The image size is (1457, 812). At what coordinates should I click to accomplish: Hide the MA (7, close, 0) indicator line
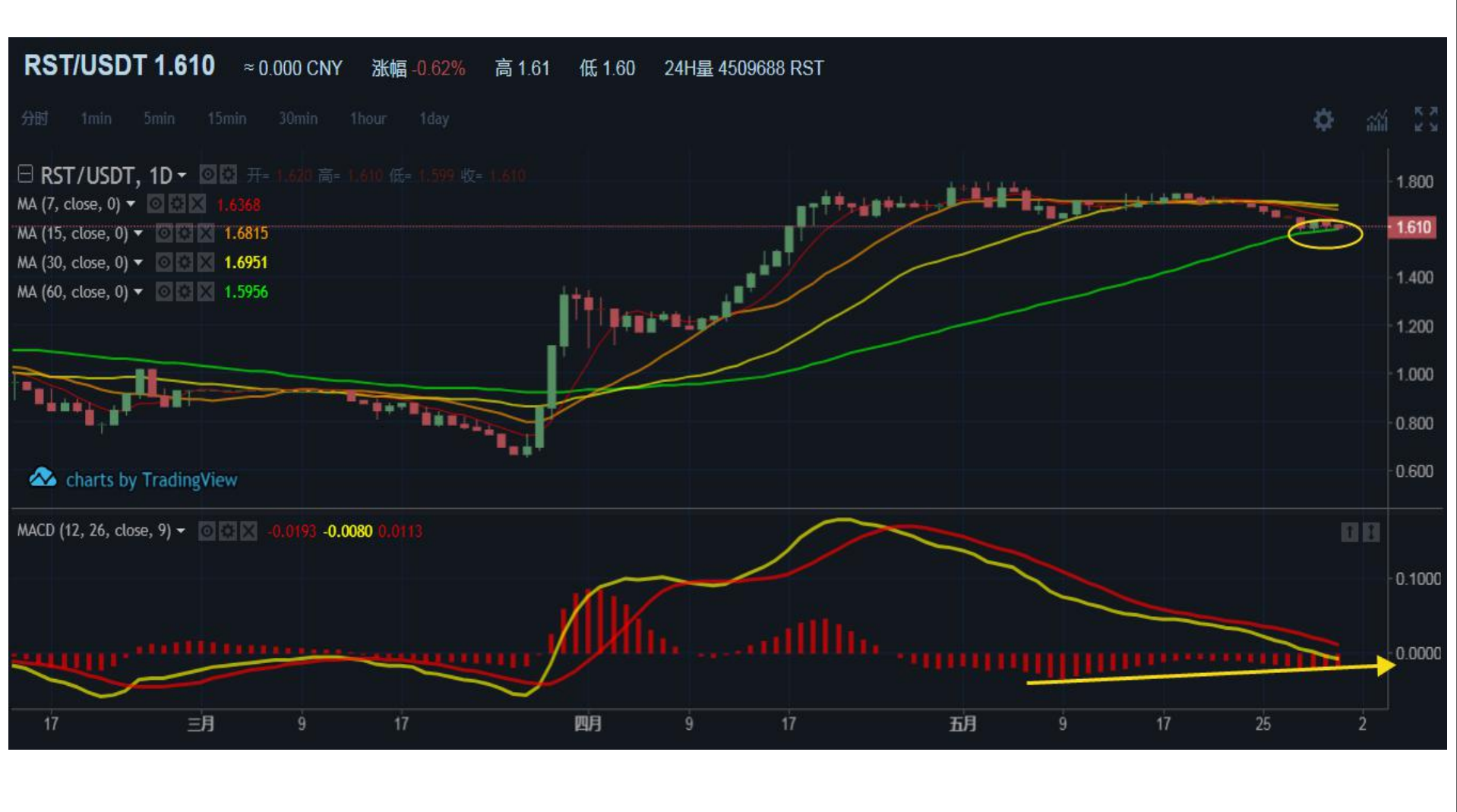pos(156,204)
